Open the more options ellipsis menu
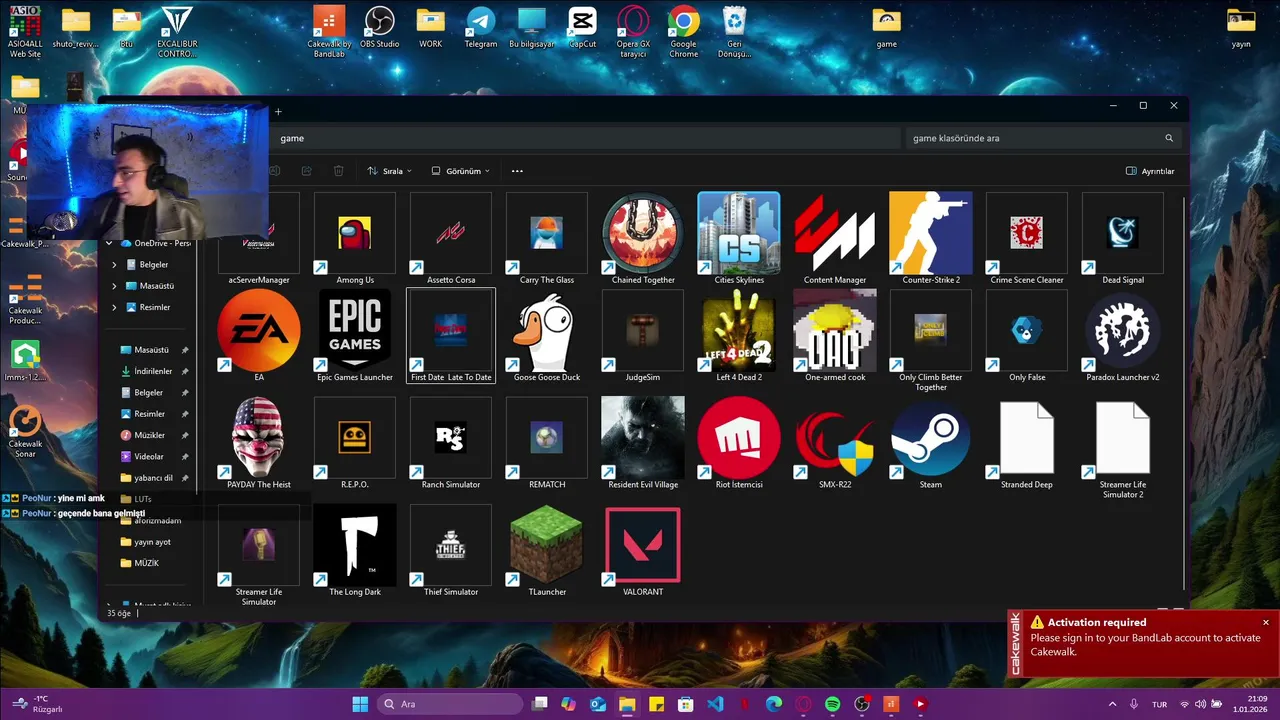Image resolution: width=1280 pixels, height=720 pixels. 517,171
